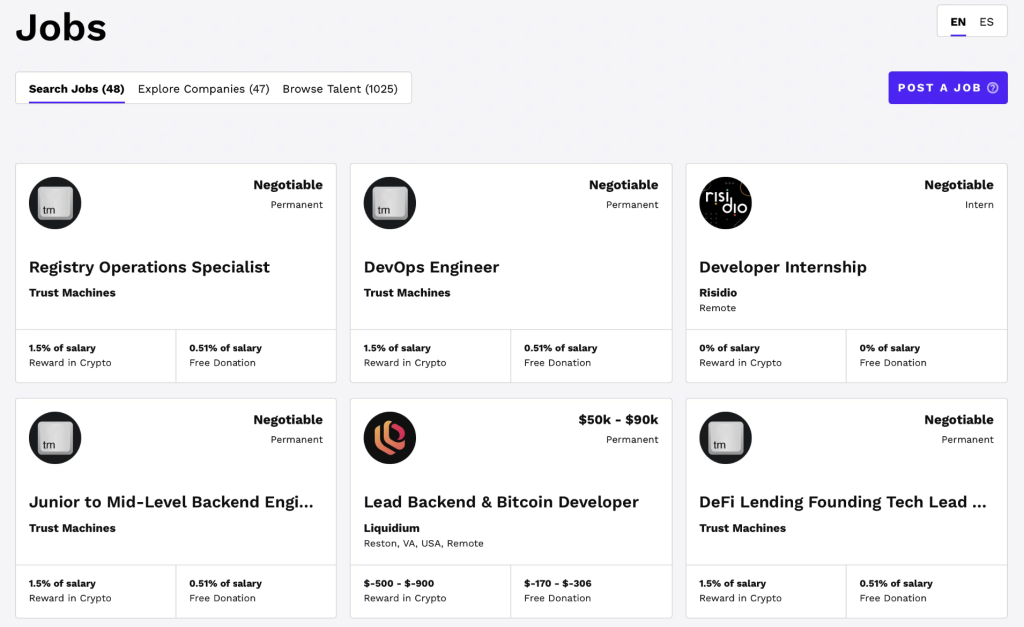
Task: Click Trust Machines company name under DeFi Lending
Action: 743,528
